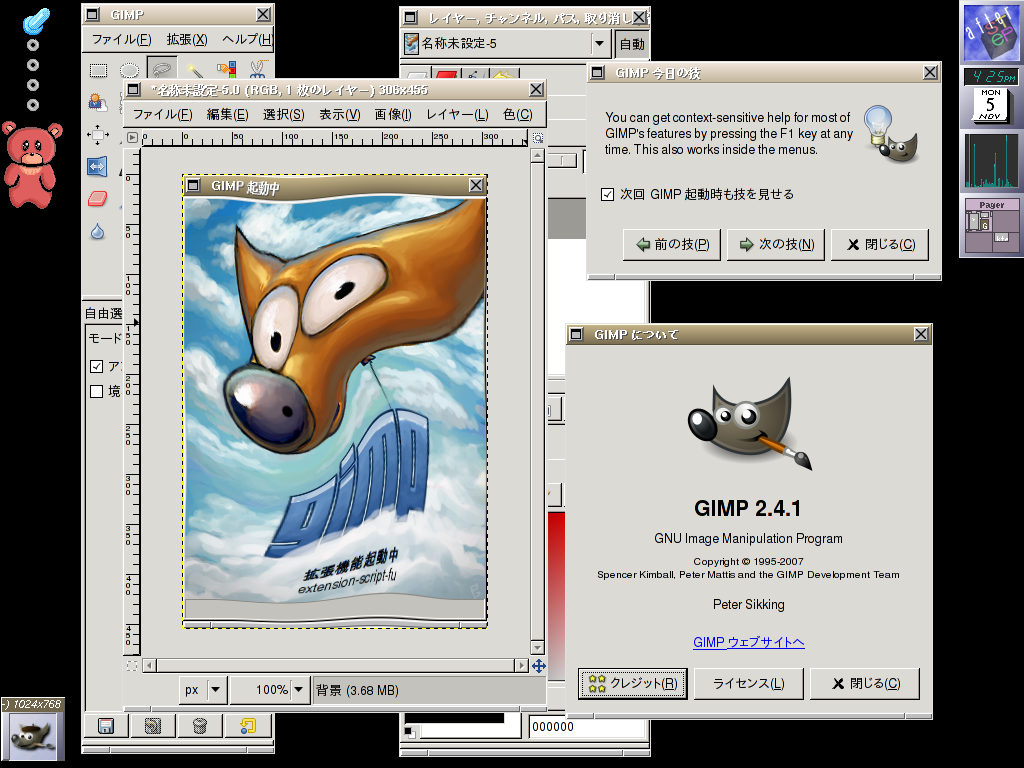Open 表示(V) menu in image window
The width and height of the screenshot is (1024, 768).
point(340,115)
